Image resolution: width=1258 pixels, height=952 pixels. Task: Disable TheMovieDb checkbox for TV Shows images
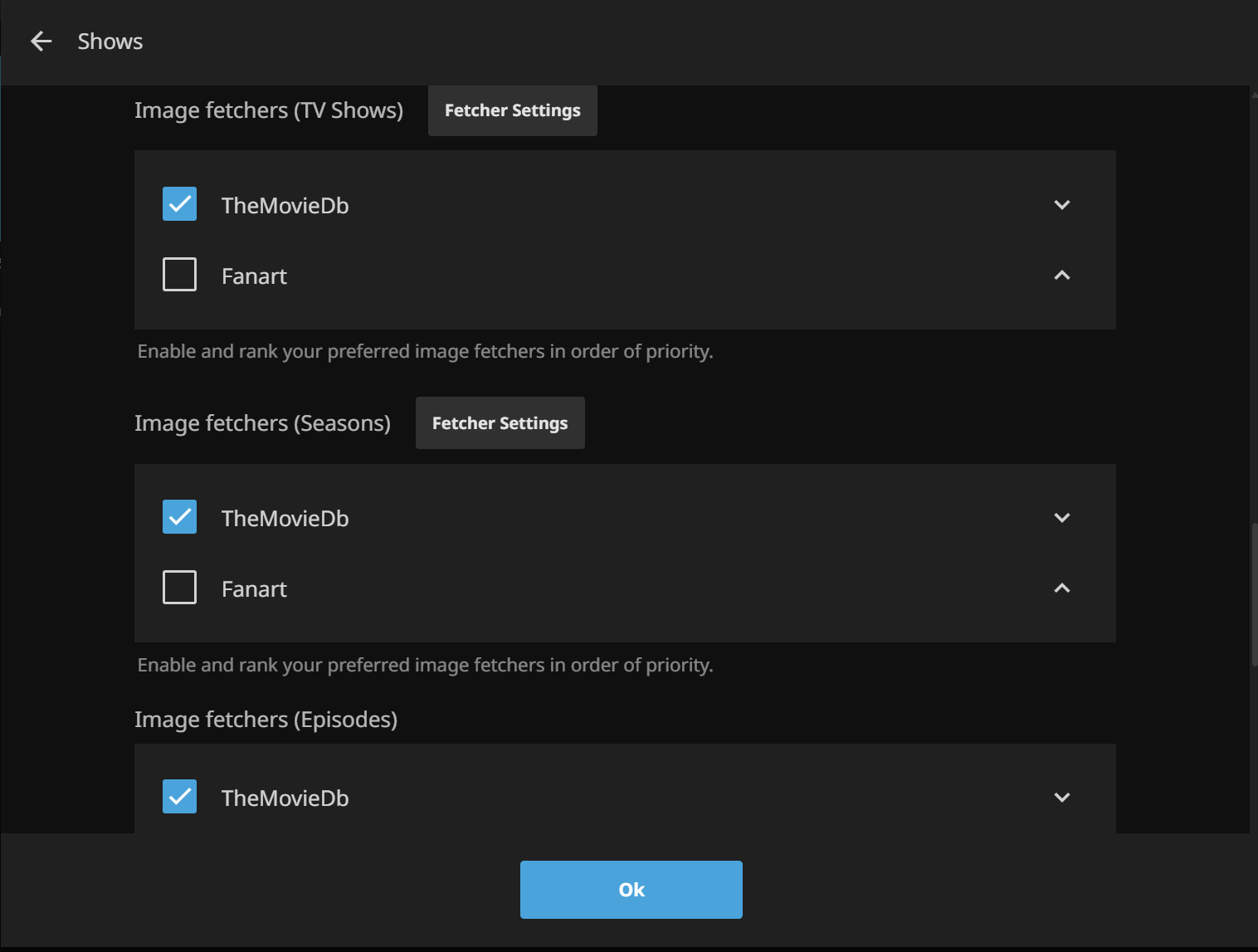click(179, 204)
